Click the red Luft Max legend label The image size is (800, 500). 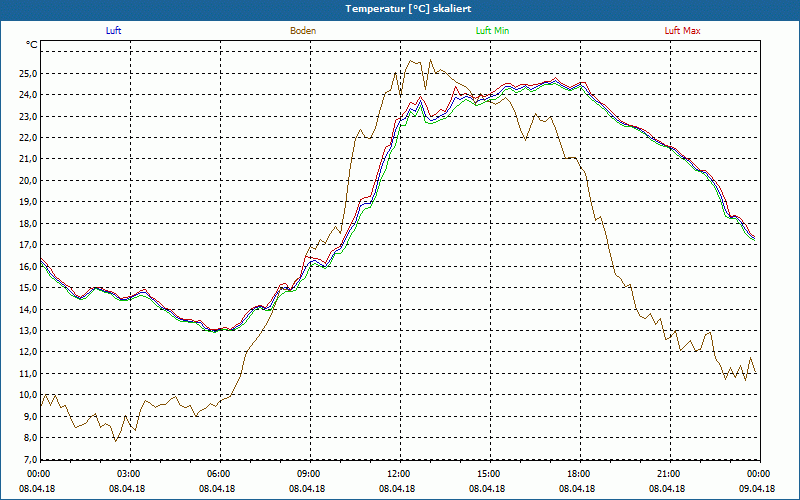click(x=682, y=31)
